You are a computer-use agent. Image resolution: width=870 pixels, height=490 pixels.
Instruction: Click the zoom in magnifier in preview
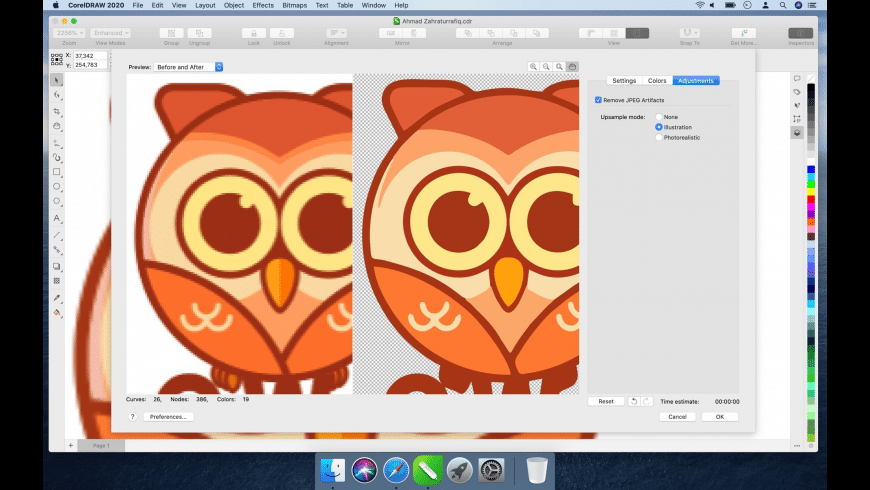tap(534, 67)
